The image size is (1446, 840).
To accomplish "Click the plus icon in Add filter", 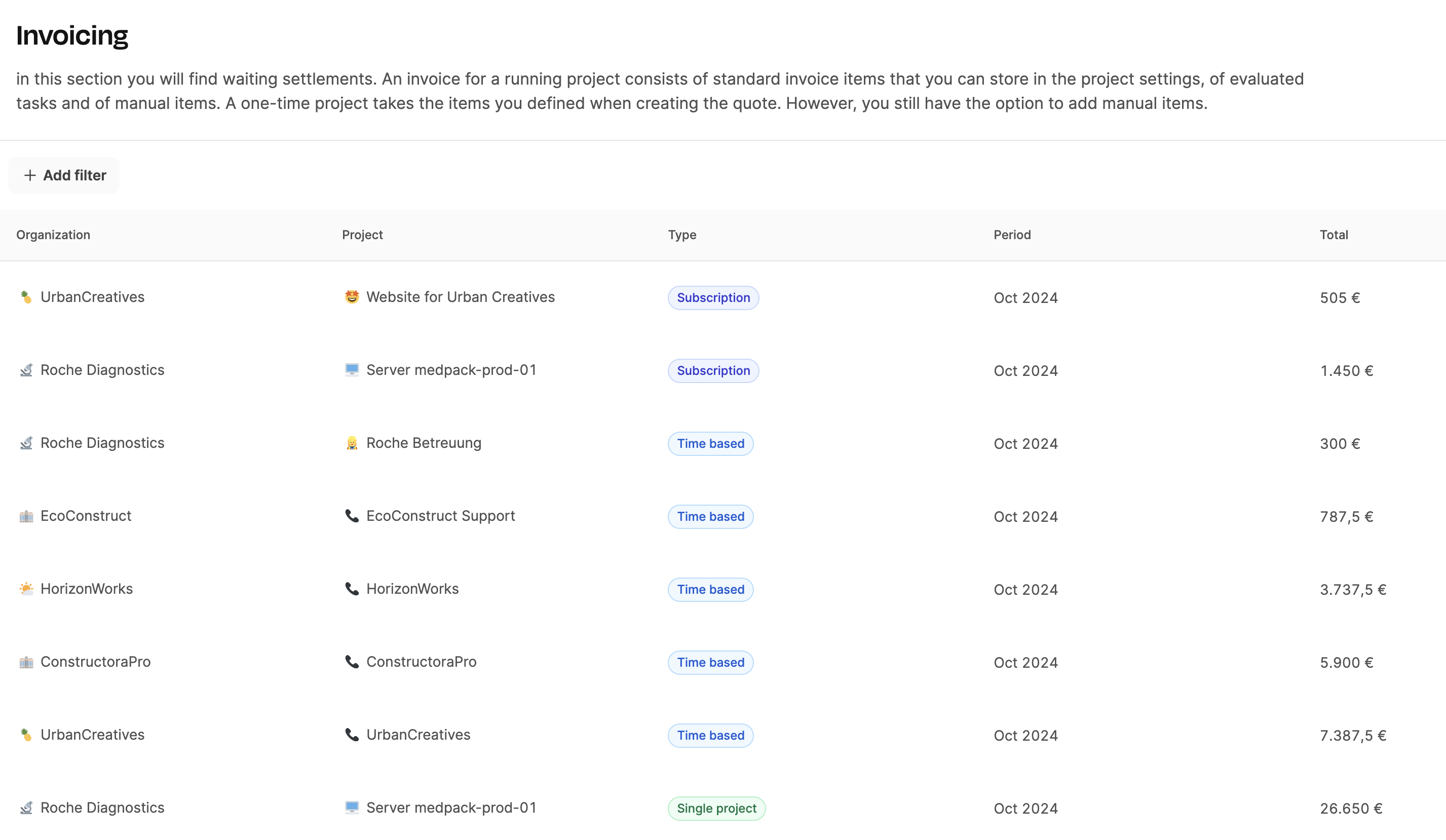I will 30,176.
